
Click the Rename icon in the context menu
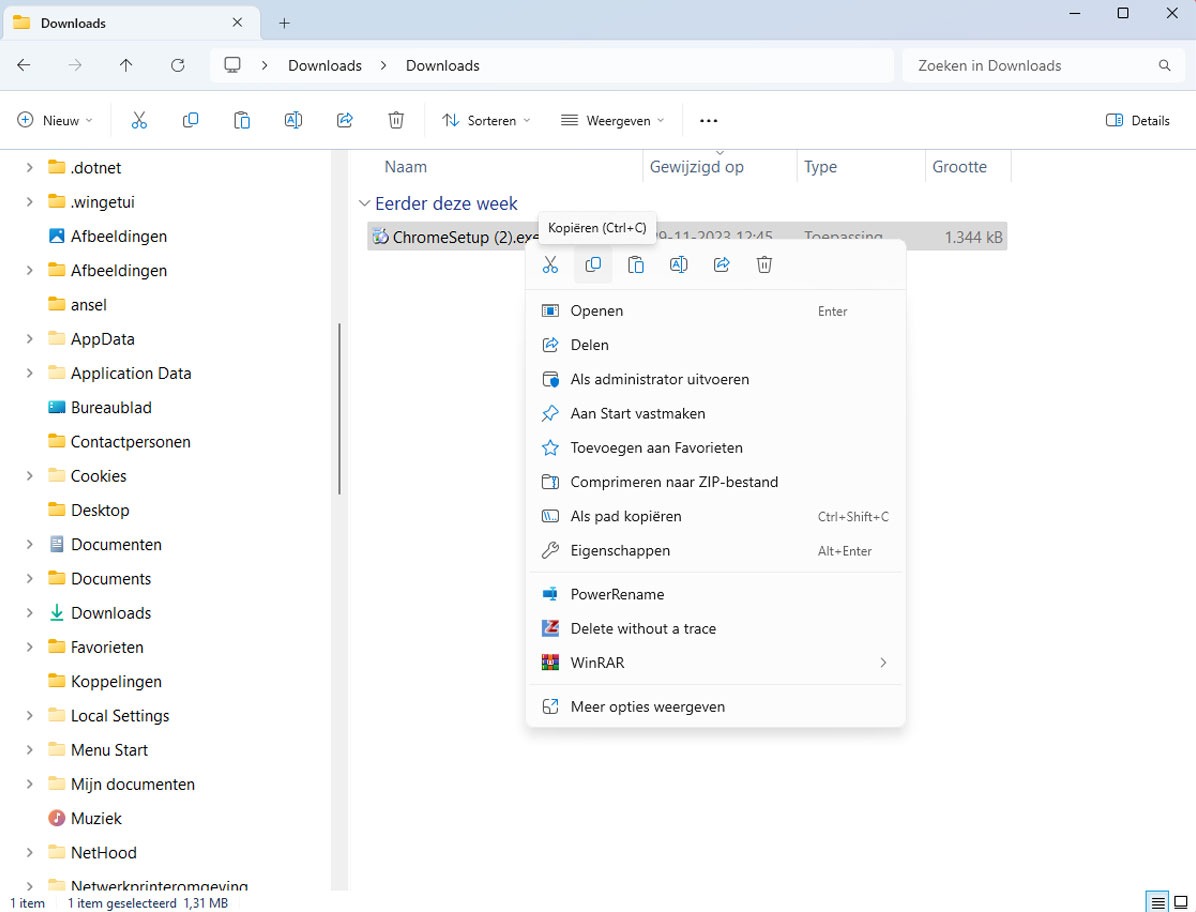click(x=678, y=265)
